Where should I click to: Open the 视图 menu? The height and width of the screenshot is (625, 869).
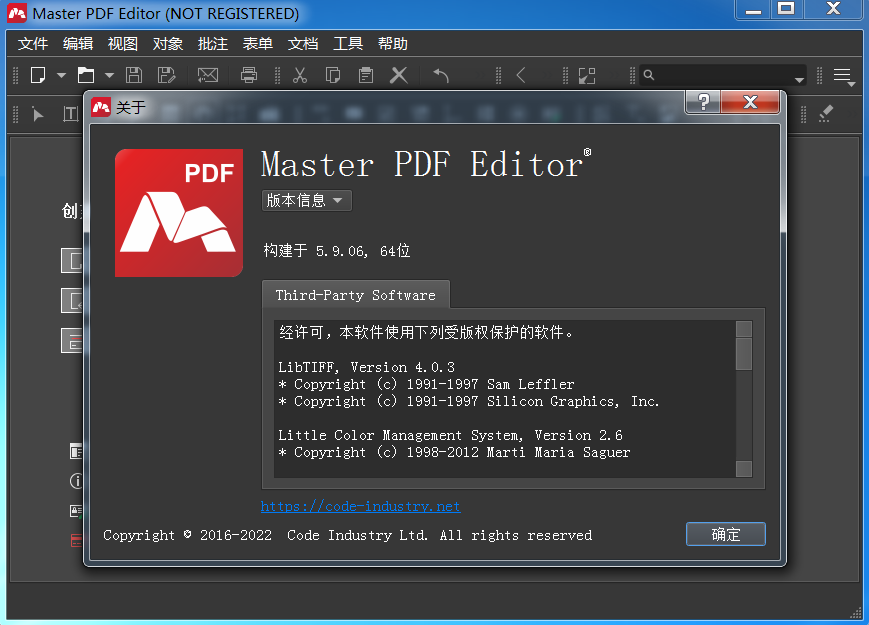122,44
